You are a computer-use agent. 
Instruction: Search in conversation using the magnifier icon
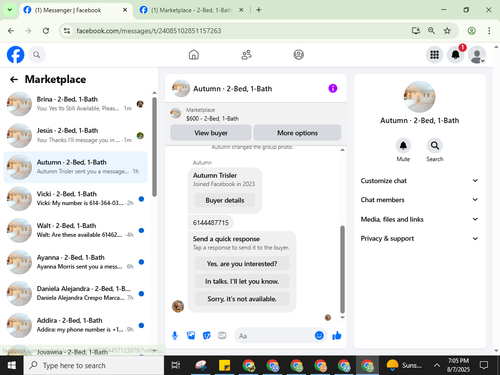[435, 146]
